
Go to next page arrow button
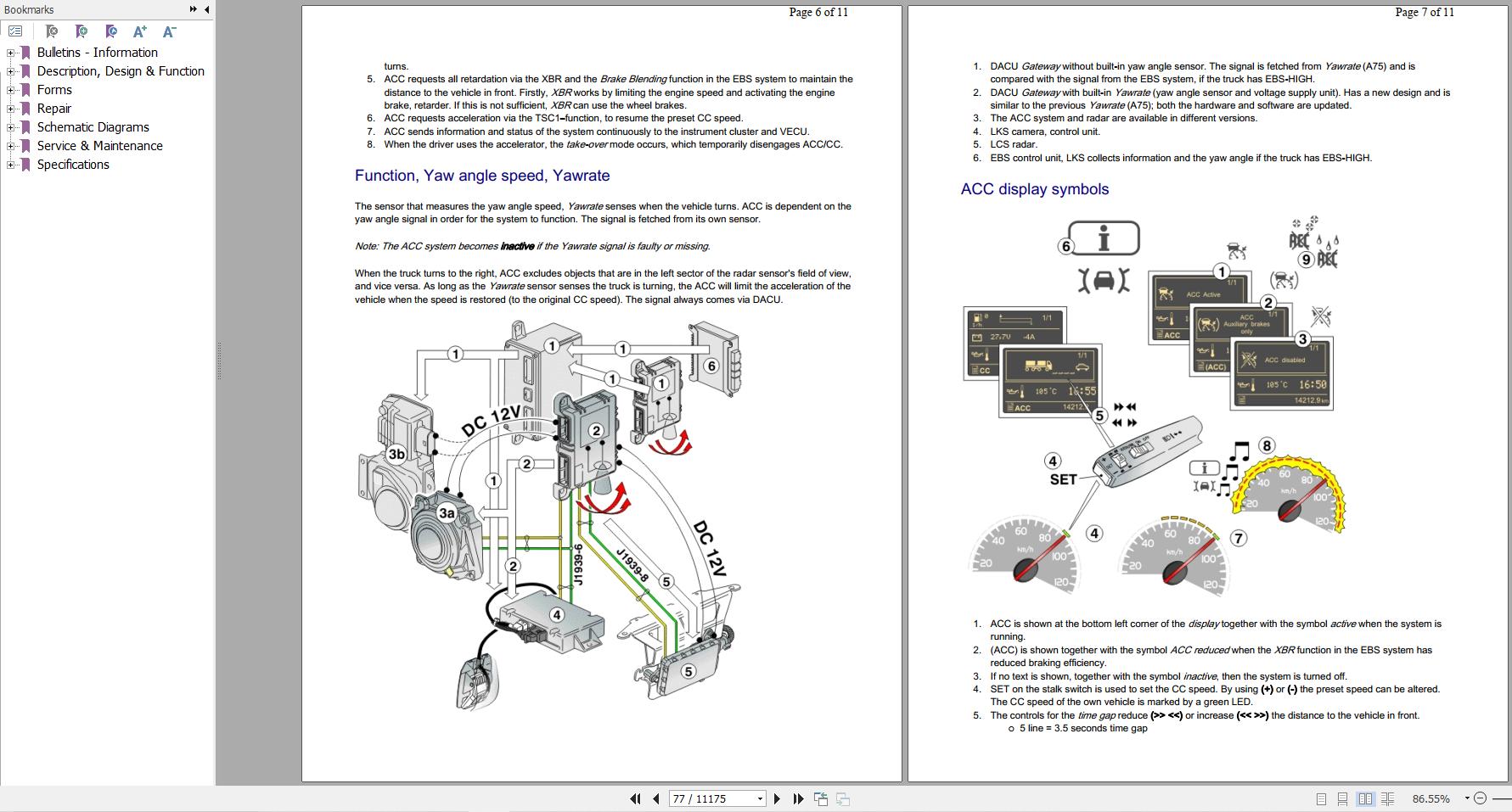[x=776, y=798]
